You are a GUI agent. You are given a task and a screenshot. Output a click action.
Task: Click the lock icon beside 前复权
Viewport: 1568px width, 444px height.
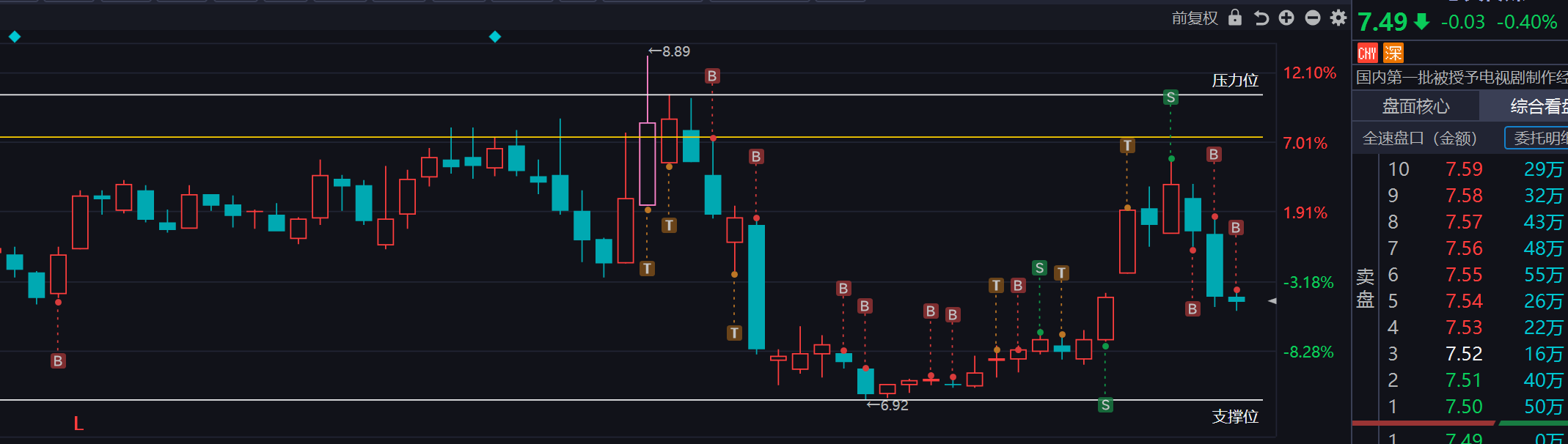pyautogui.click(x=1235, y=18)
